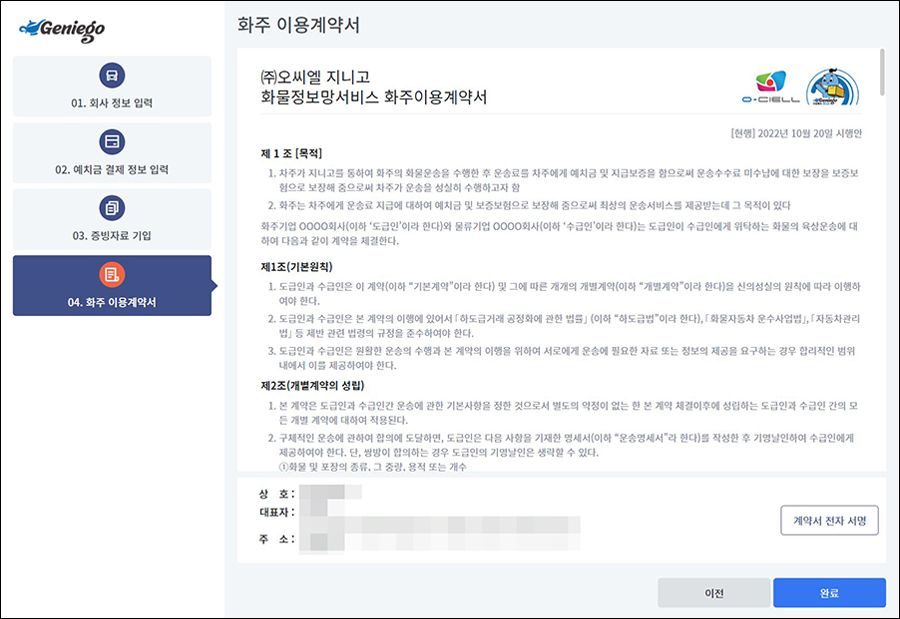Click the Geniego logo
The height and width of the screenshot is (619, 900).
pyautogui.click(x=62, y=30)
